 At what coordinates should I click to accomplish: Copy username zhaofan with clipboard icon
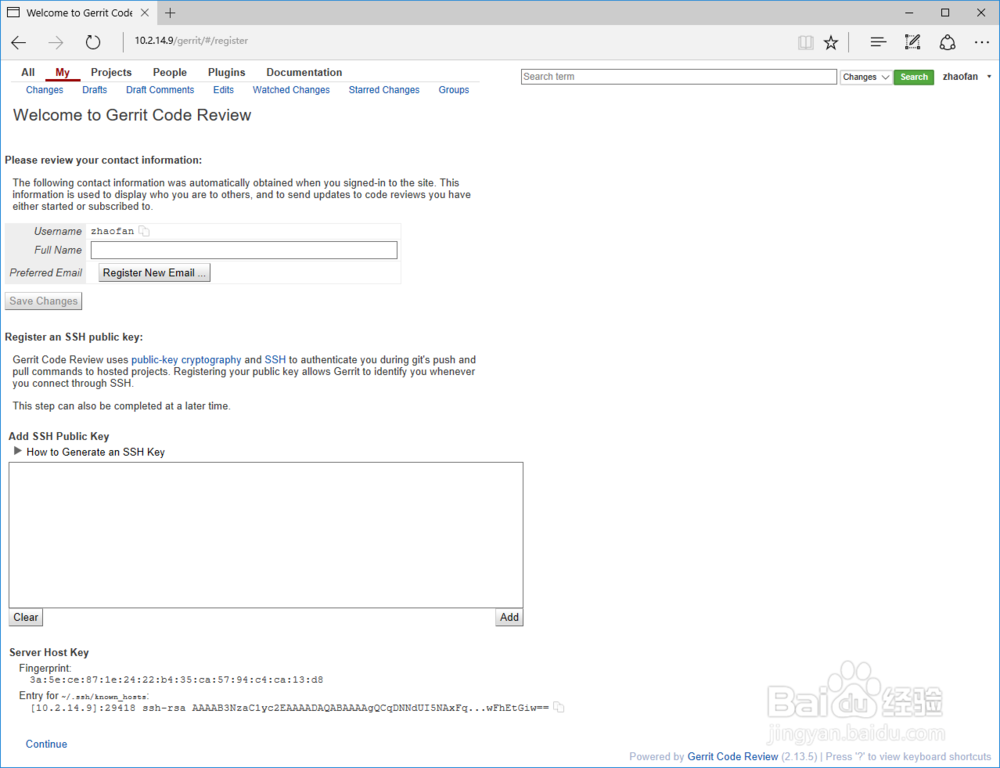[x=144, y=231]
